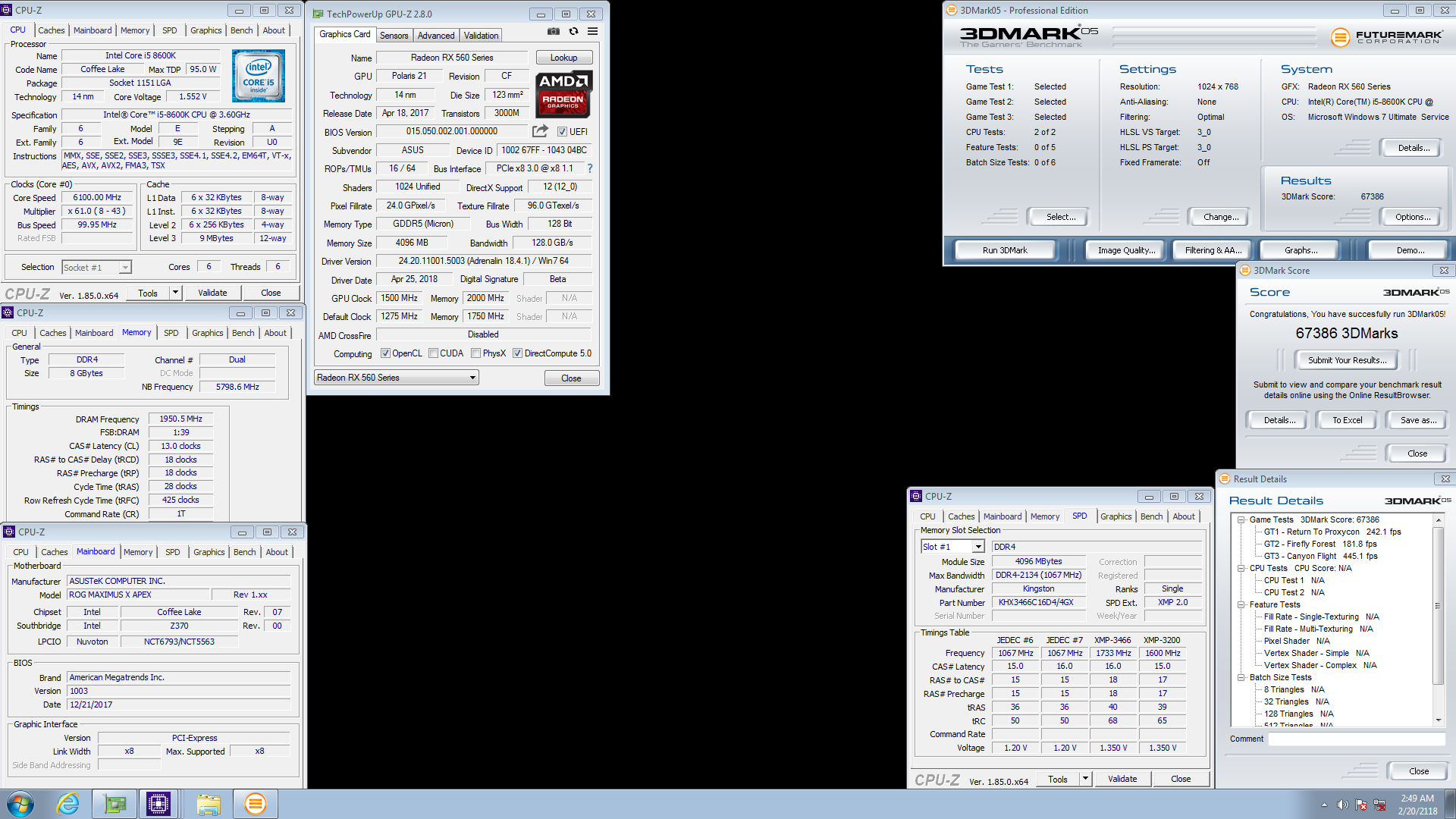Switch to 3DMark05 taskbar icon
The width and height of the screenshot is (1456, 819).
[256, 804]
